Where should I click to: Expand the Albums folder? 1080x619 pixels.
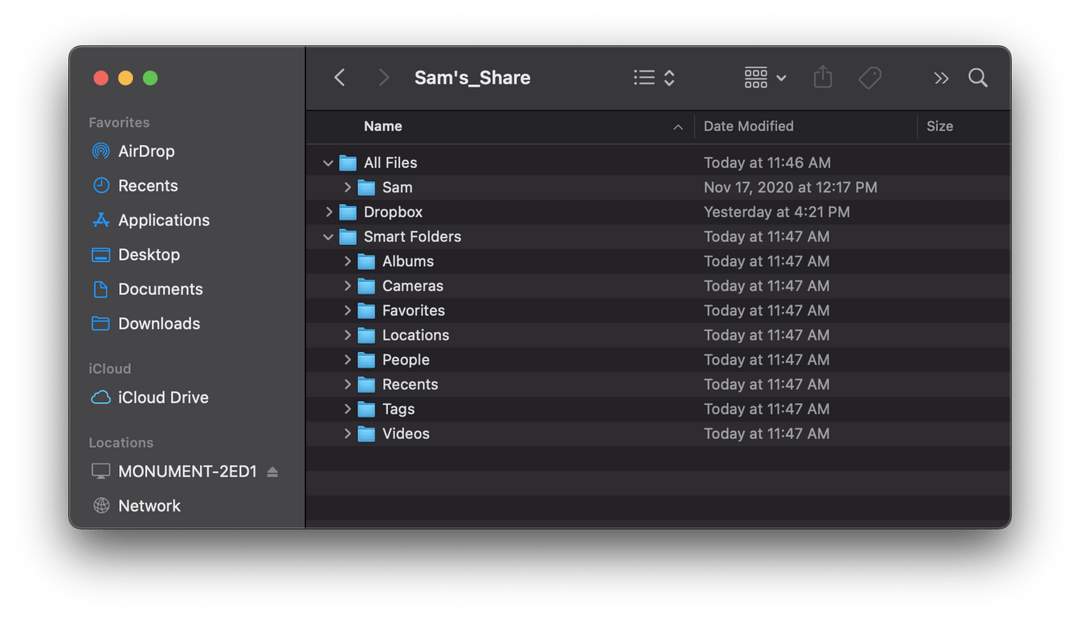click(347, 261)
